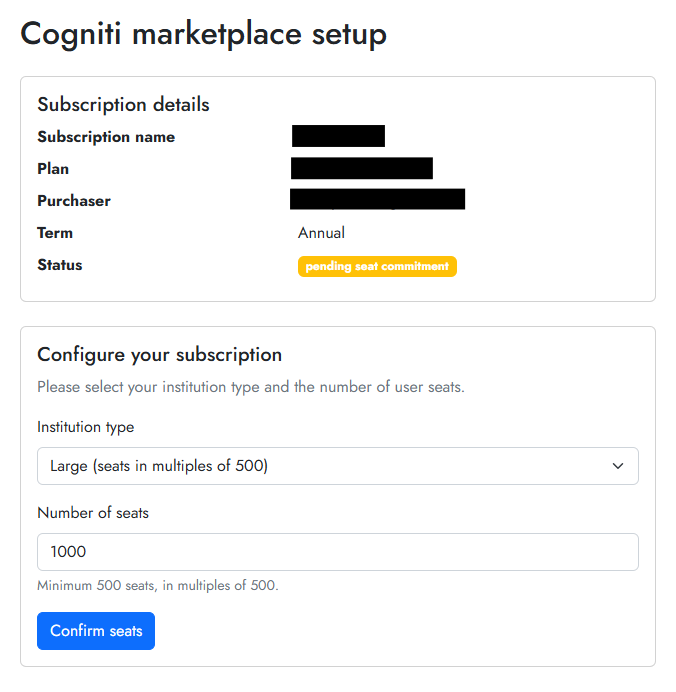Click the chevron arrow in Institution type select
Image resolution: width=676 pixels, height=692 pixels.
pyautogui.click(x=618, y=466)
